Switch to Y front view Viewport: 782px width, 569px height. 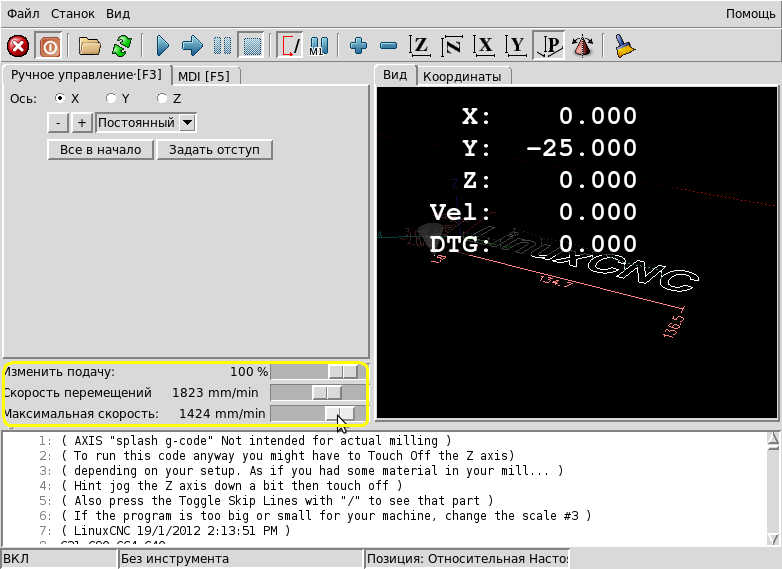(517, 46)
